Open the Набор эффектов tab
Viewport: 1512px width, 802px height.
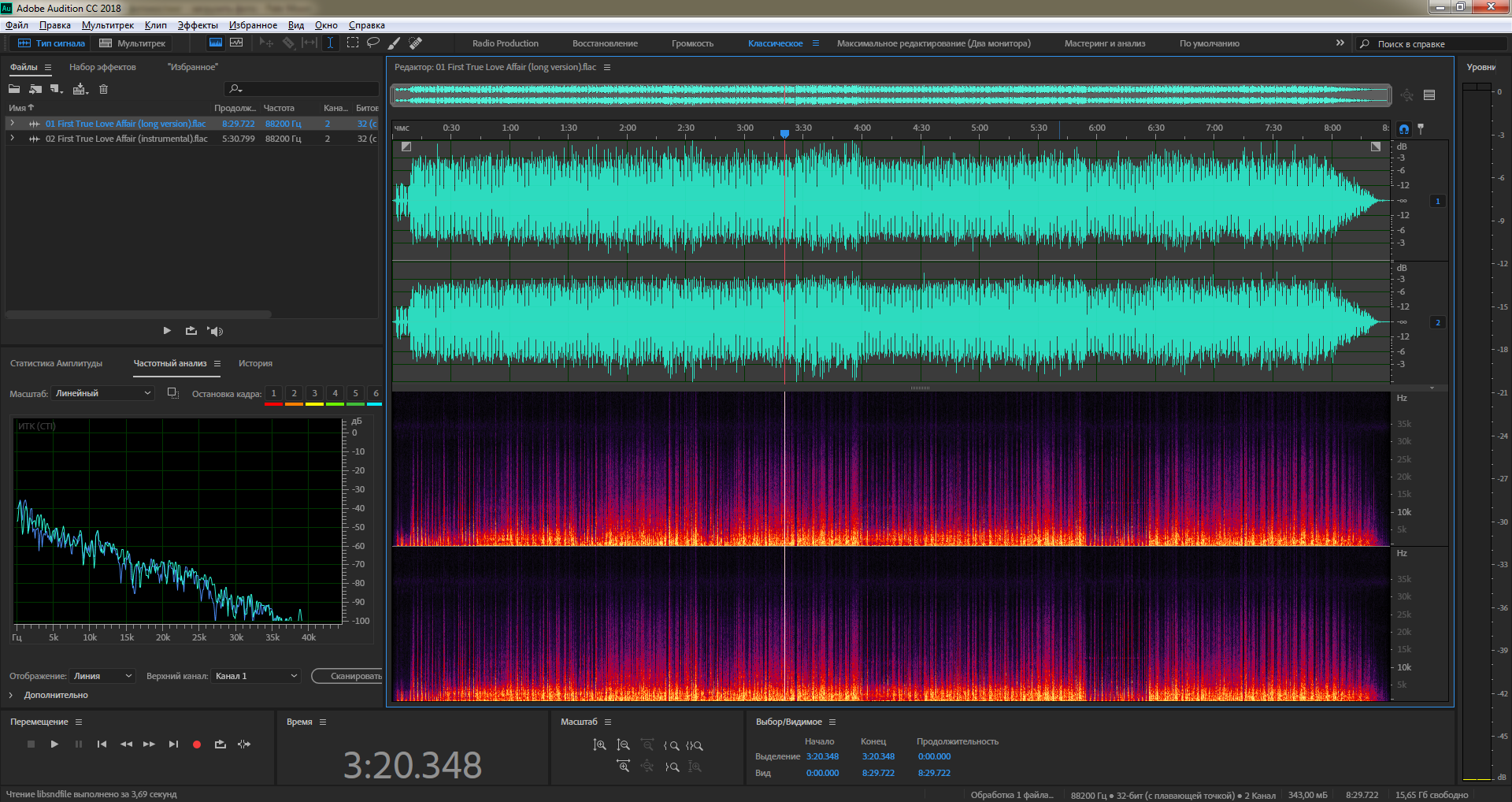[x=102, y=67]
